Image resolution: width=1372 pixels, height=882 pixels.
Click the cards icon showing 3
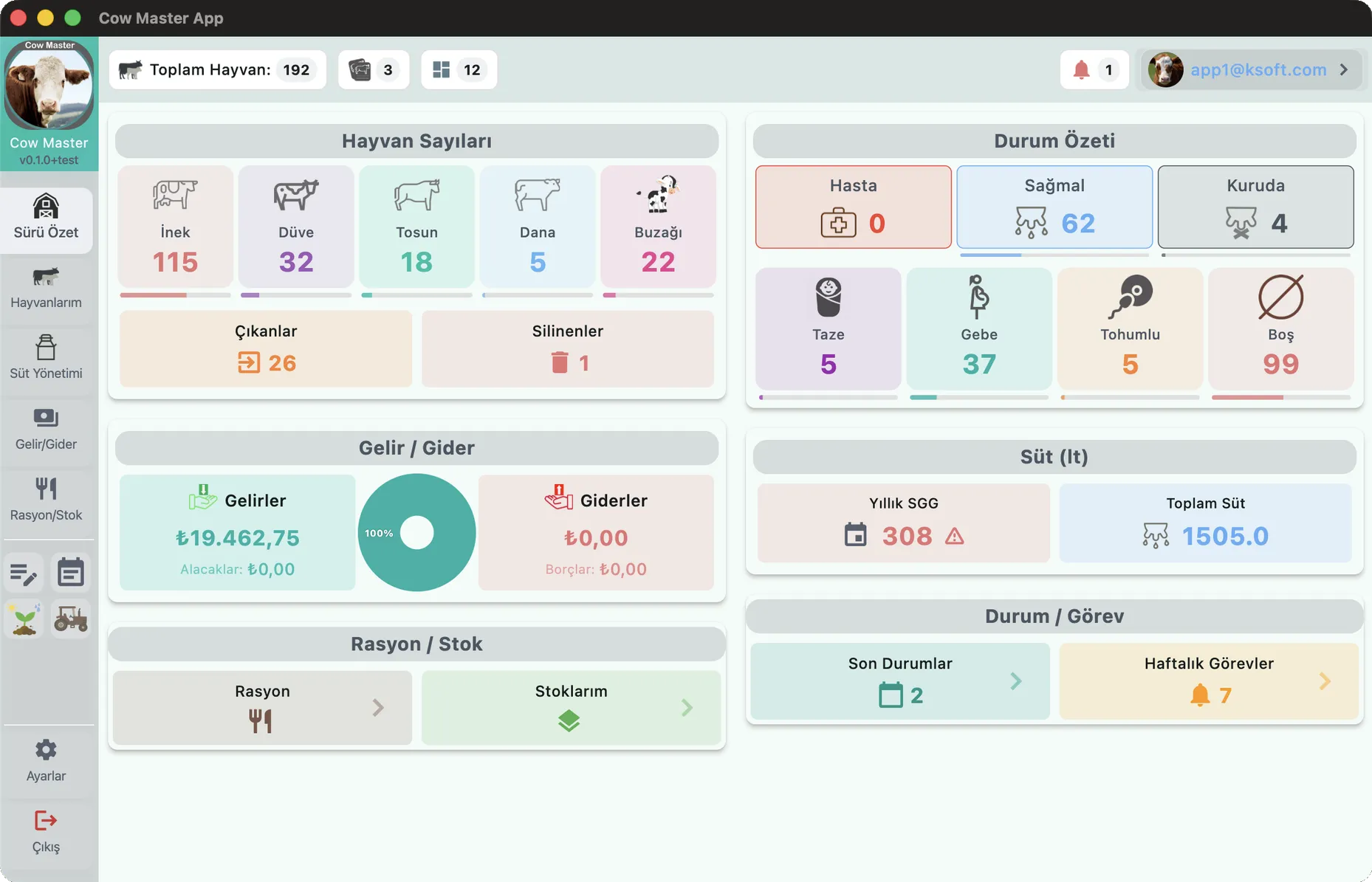click(x=360, y=70)
